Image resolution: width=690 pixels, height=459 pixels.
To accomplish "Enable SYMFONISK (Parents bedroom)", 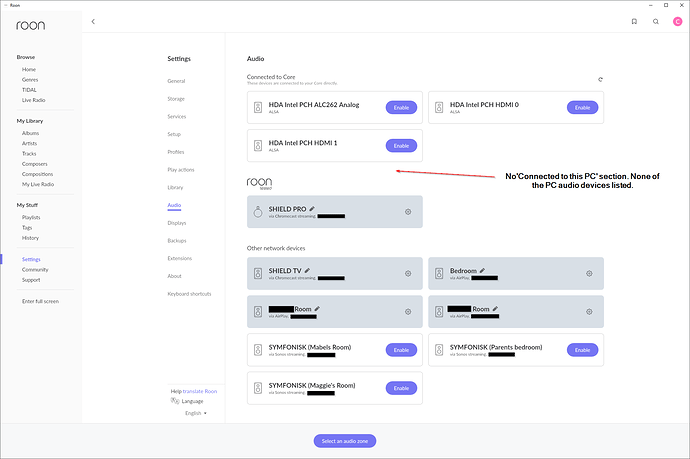I will pyautogui.click(x=582, y=350).
